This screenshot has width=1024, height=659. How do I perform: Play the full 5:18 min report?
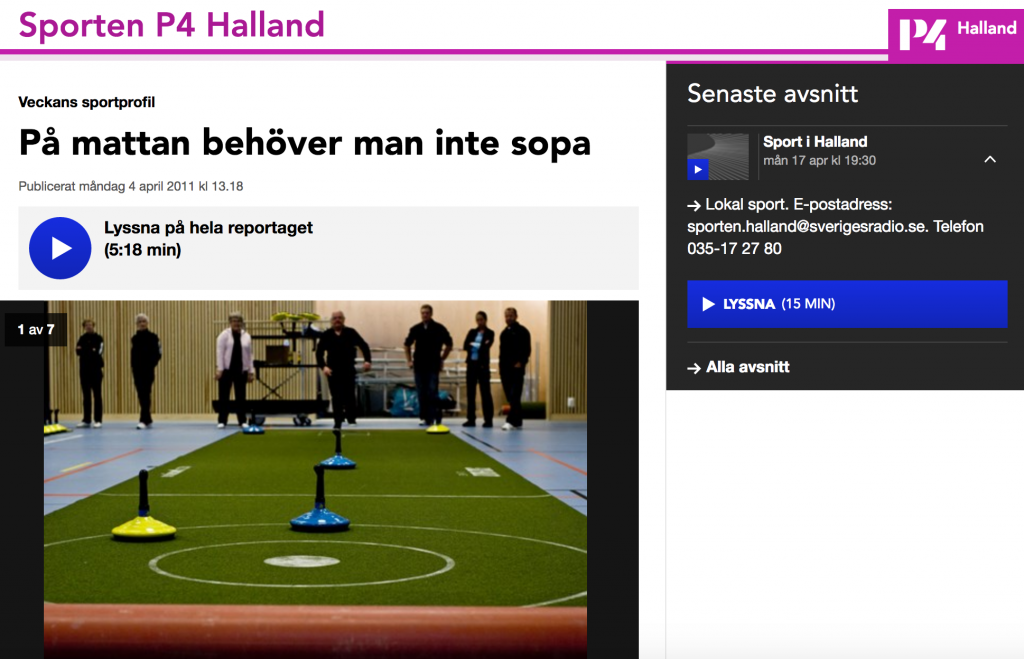[60, 248]
